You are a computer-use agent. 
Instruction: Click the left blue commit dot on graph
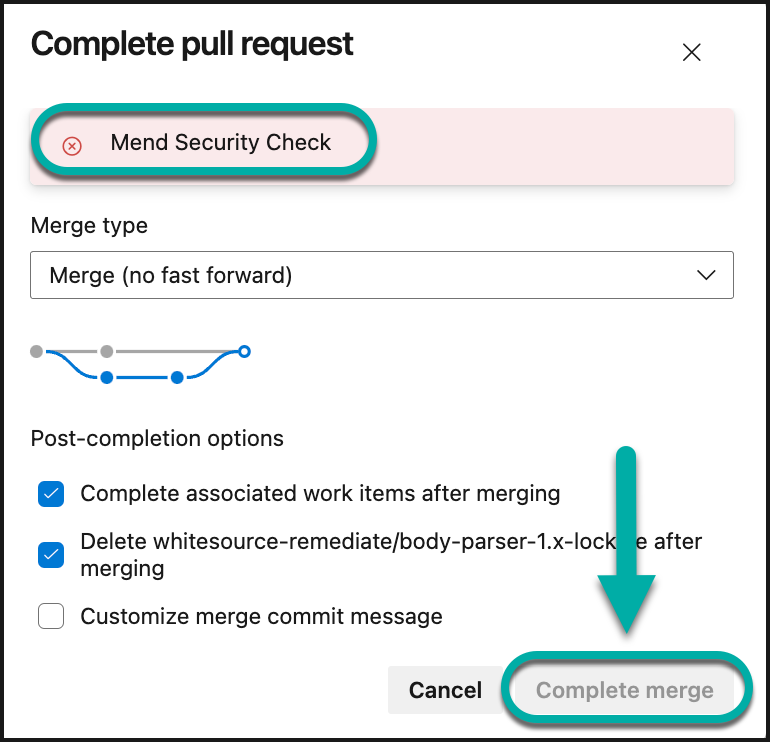tap(107, 377)
